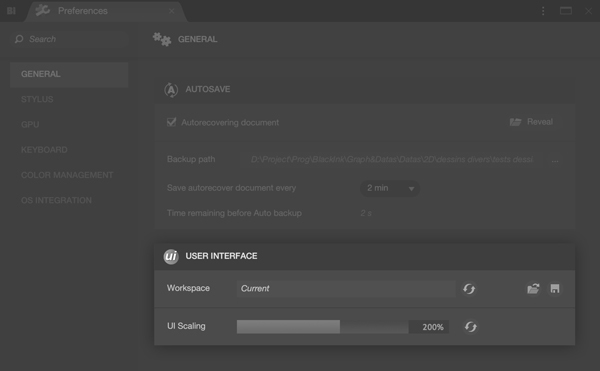Click the '2 s' remaining time value
This screenshot has height=371, width=600.
[366, 213]
